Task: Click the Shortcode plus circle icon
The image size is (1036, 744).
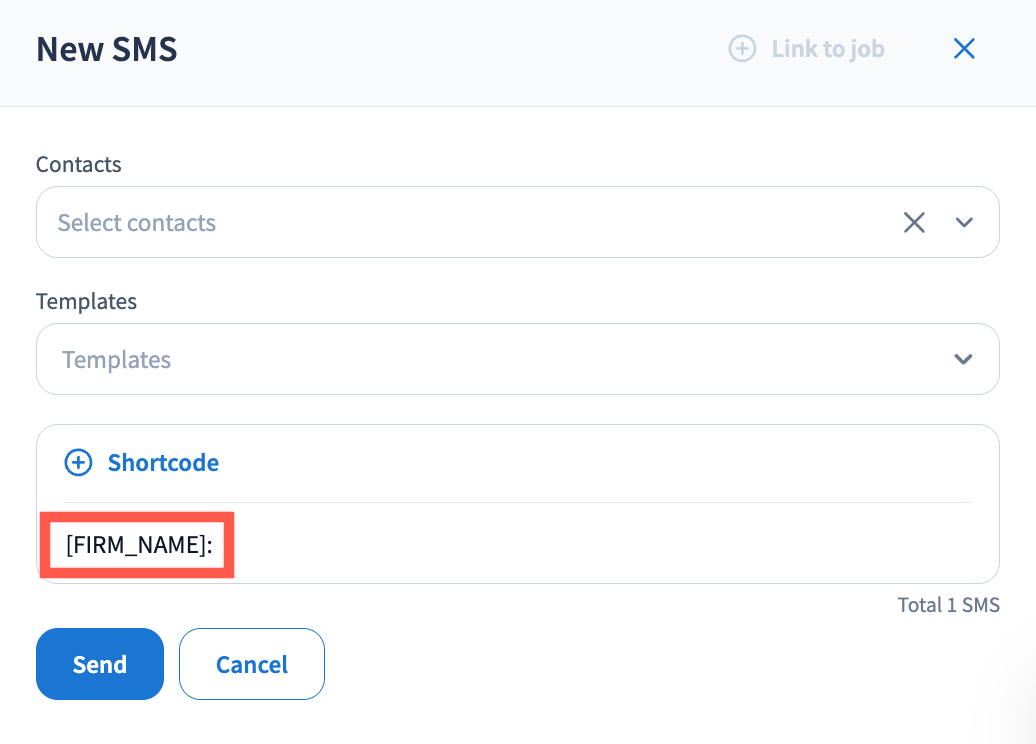Action: (78, 462)
